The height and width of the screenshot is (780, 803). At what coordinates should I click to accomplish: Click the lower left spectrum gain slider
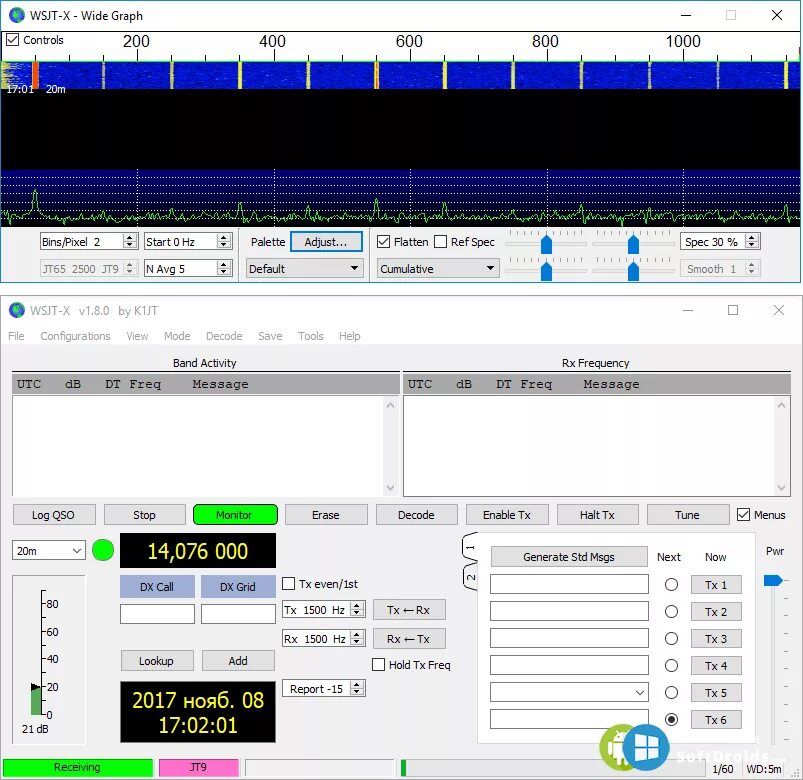coord(546,271)
